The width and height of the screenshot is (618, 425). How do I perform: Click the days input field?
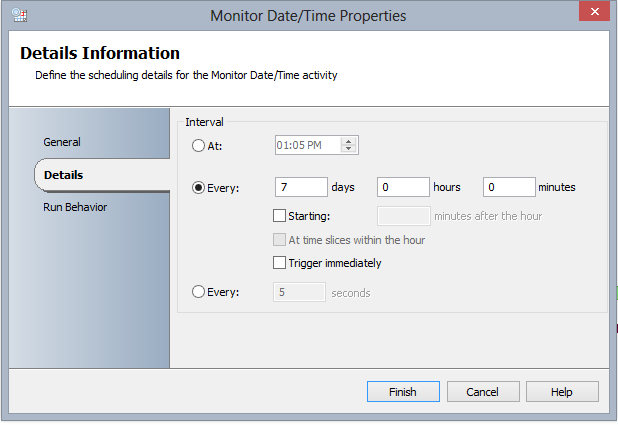301,187
